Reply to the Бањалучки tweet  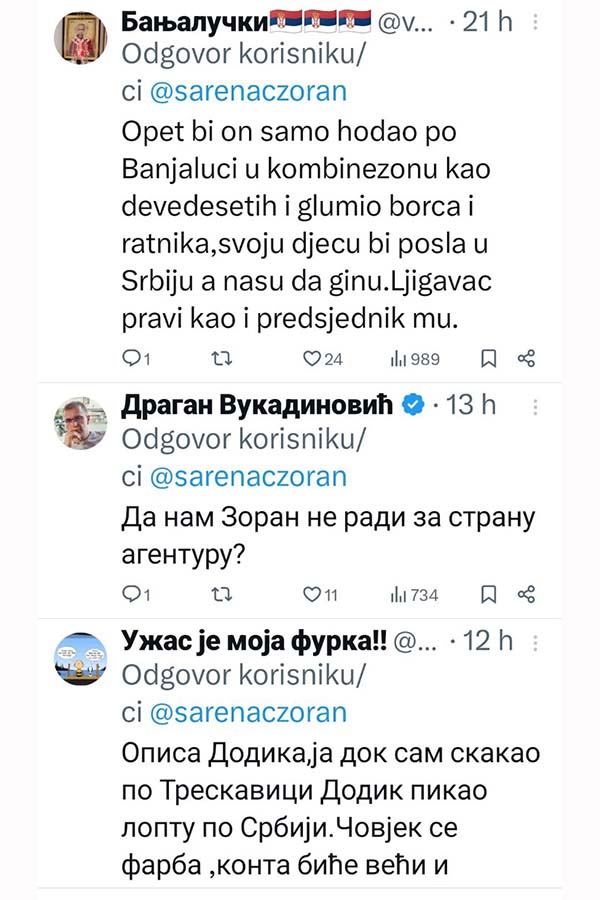(130, 357)
